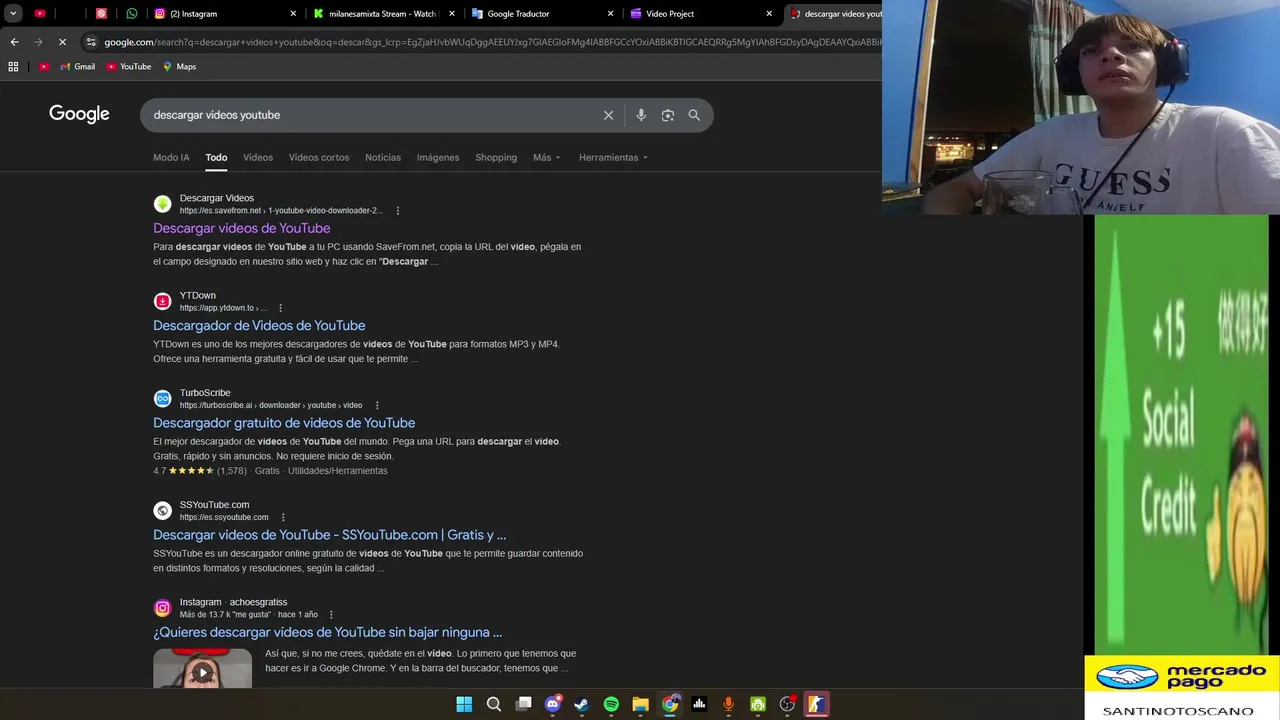Open Discord from taskbar
The height and width of the screenshot is (720, 1280).
pos(552,704)
